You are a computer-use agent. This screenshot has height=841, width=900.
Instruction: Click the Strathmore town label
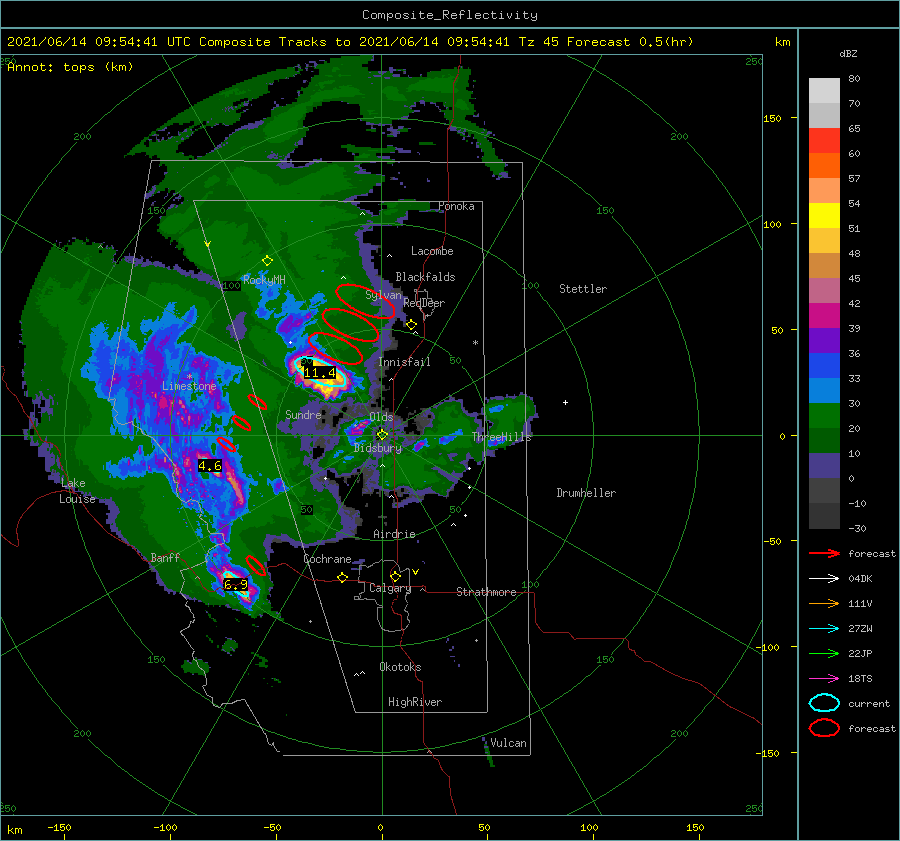click(x=486, y=592)
